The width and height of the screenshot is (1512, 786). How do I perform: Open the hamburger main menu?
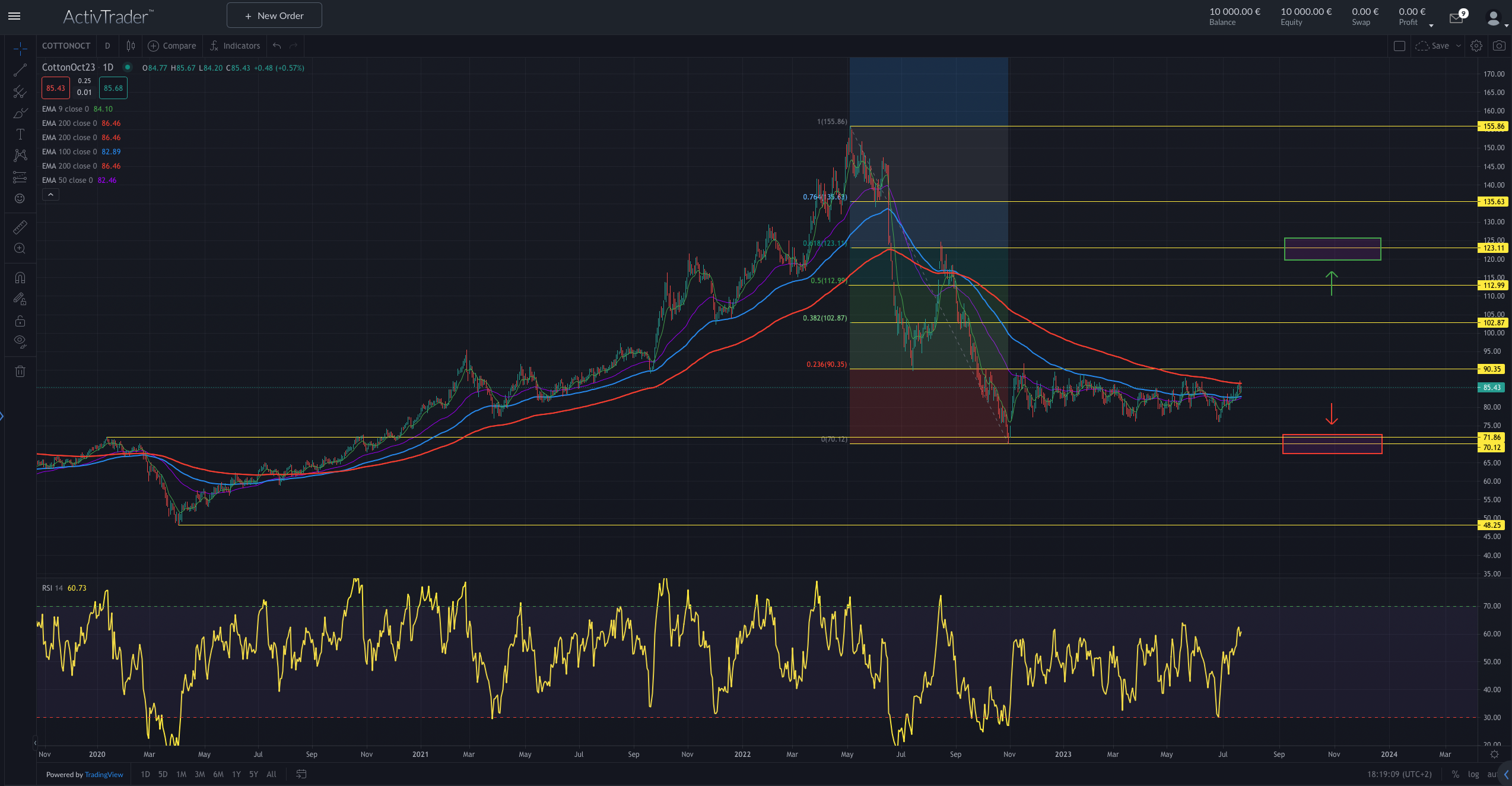[x=14, y=16]
